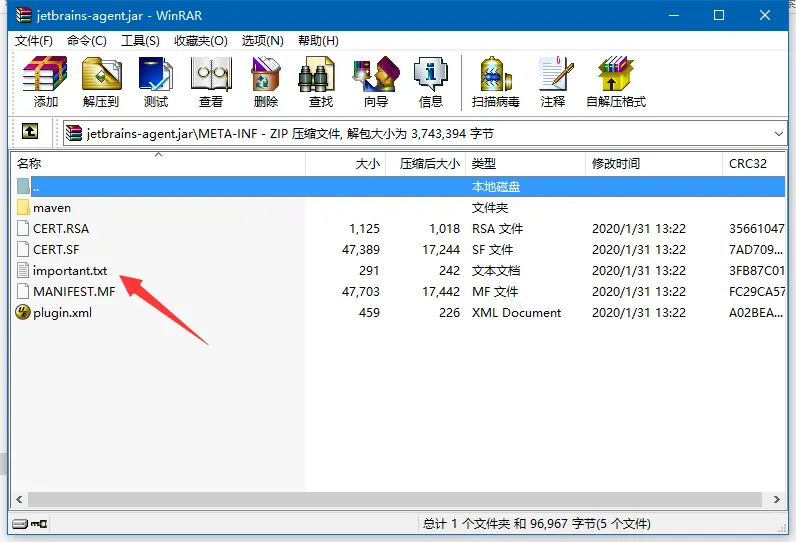Click the maven folder icon
The image size is (796, 542).
tap(23, 208)
